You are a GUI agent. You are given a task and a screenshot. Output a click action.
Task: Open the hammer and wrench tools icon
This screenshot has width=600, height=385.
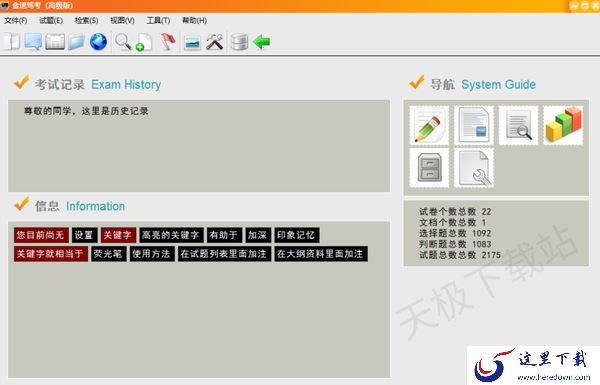(215, 42)
